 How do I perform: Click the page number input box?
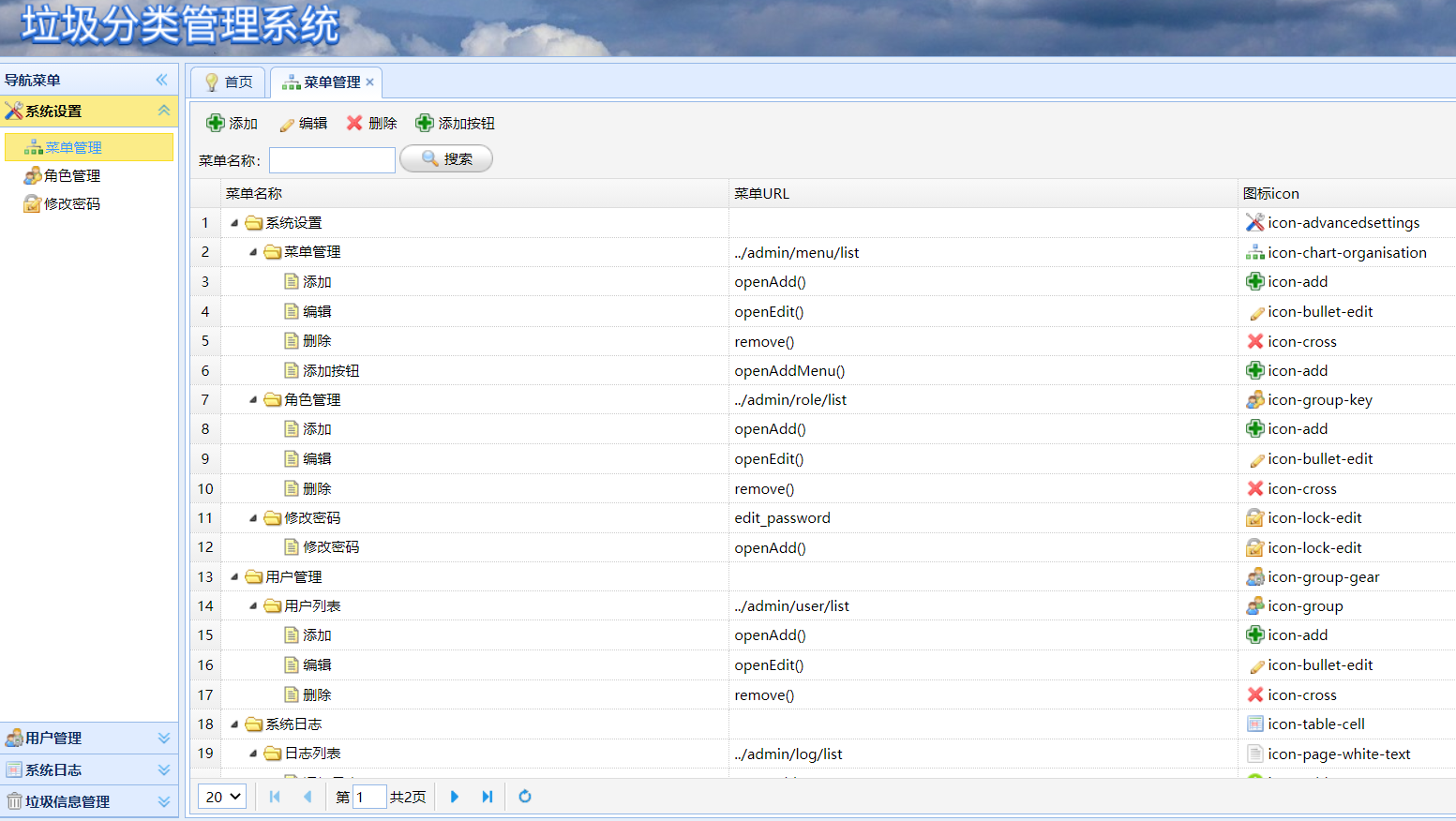click(368, 797)
